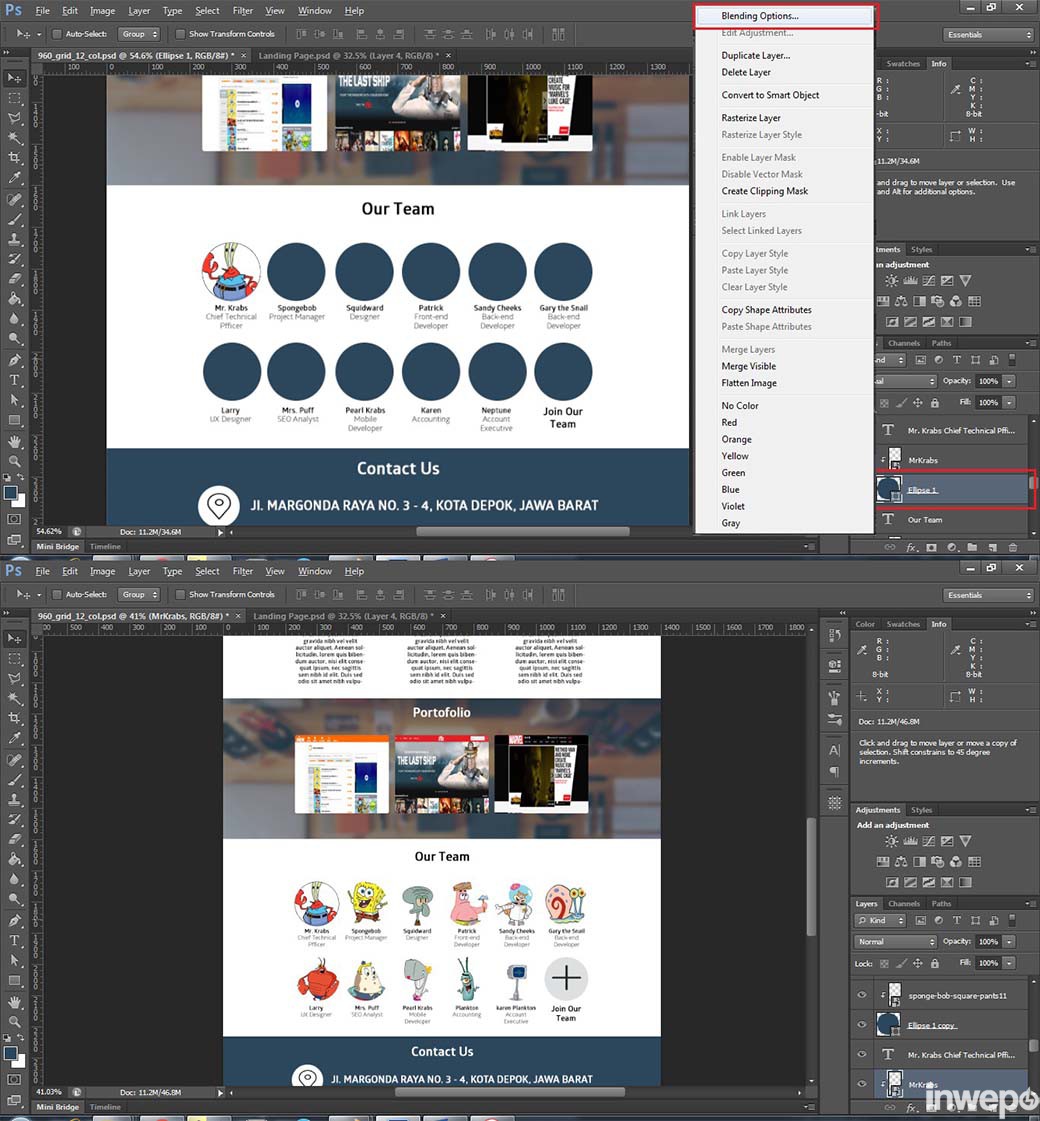Click The Last Ship portfolio thumbnail
Viewport: 1040px width, 1121px height.
click(x=441, y=775)
